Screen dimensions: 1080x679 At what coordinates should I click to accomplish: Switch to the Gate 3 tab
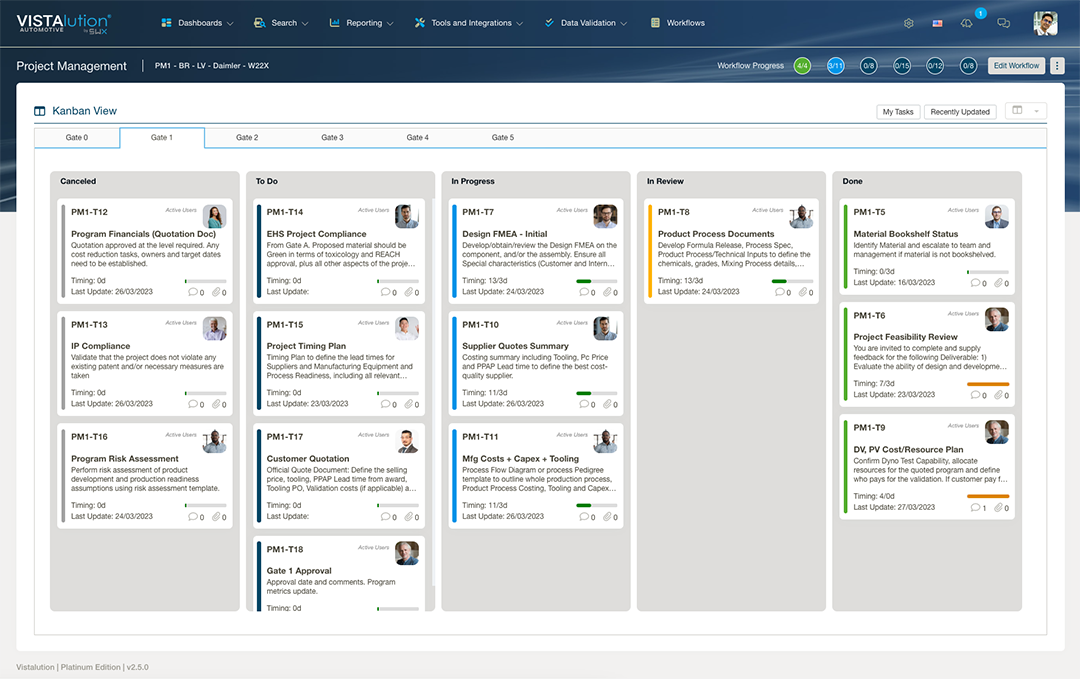pyautogui.click(x=332, y=138)
